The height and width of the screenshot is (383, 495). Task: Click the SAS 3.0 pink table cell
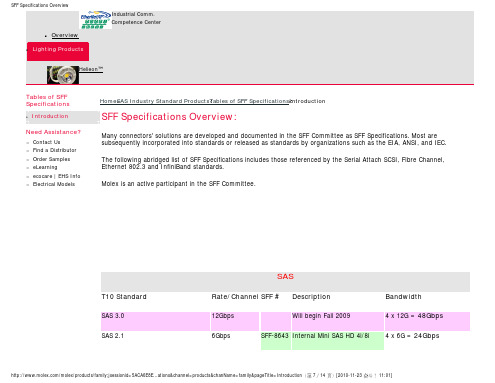(155, 321)
